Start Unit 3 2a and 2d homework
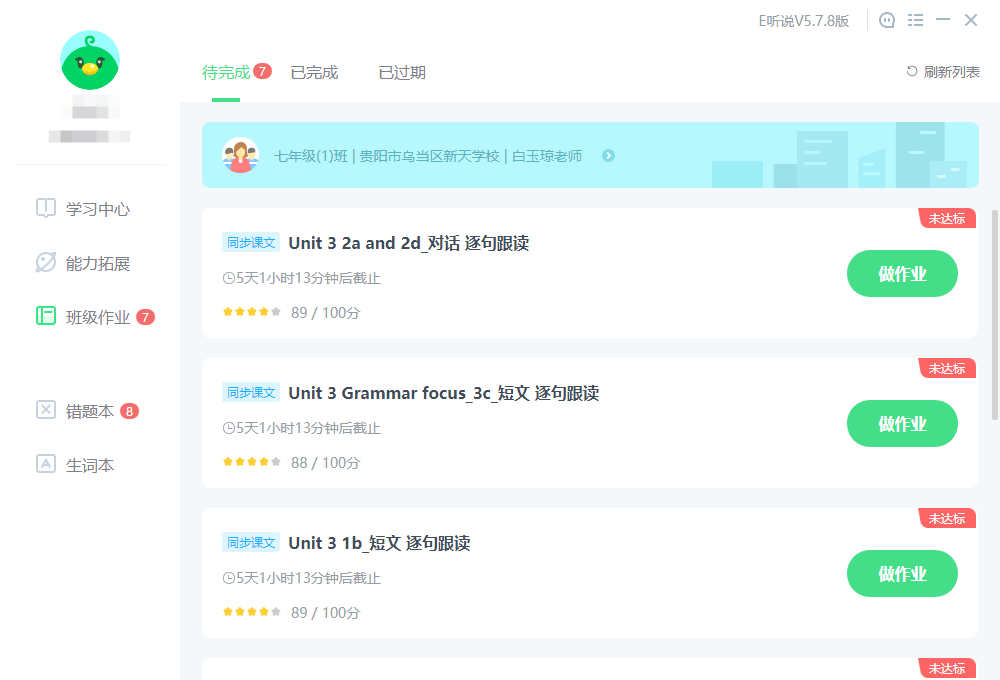 [902, 273]
